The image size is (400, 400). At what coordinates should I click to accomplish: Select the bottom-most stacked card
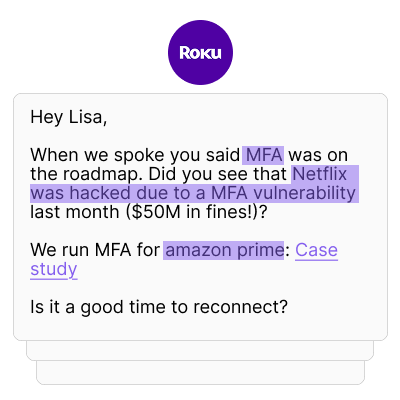pyautogui.click(x=200, y=373)
